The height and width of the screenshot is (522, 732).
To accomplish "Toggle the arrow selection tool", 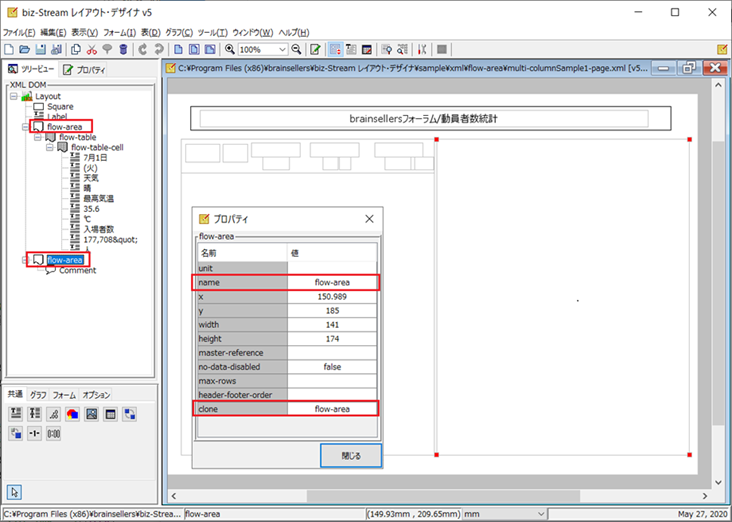I will [14, 492].
